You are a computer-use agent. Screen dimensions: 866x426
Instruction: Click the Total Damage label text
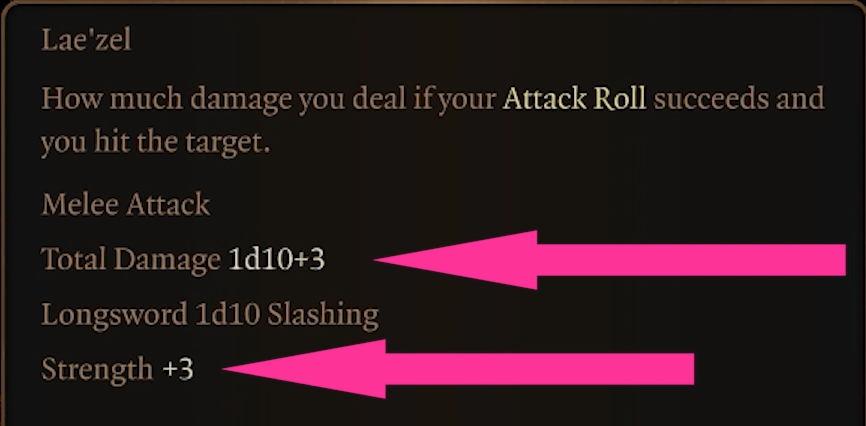click(131, 259)
